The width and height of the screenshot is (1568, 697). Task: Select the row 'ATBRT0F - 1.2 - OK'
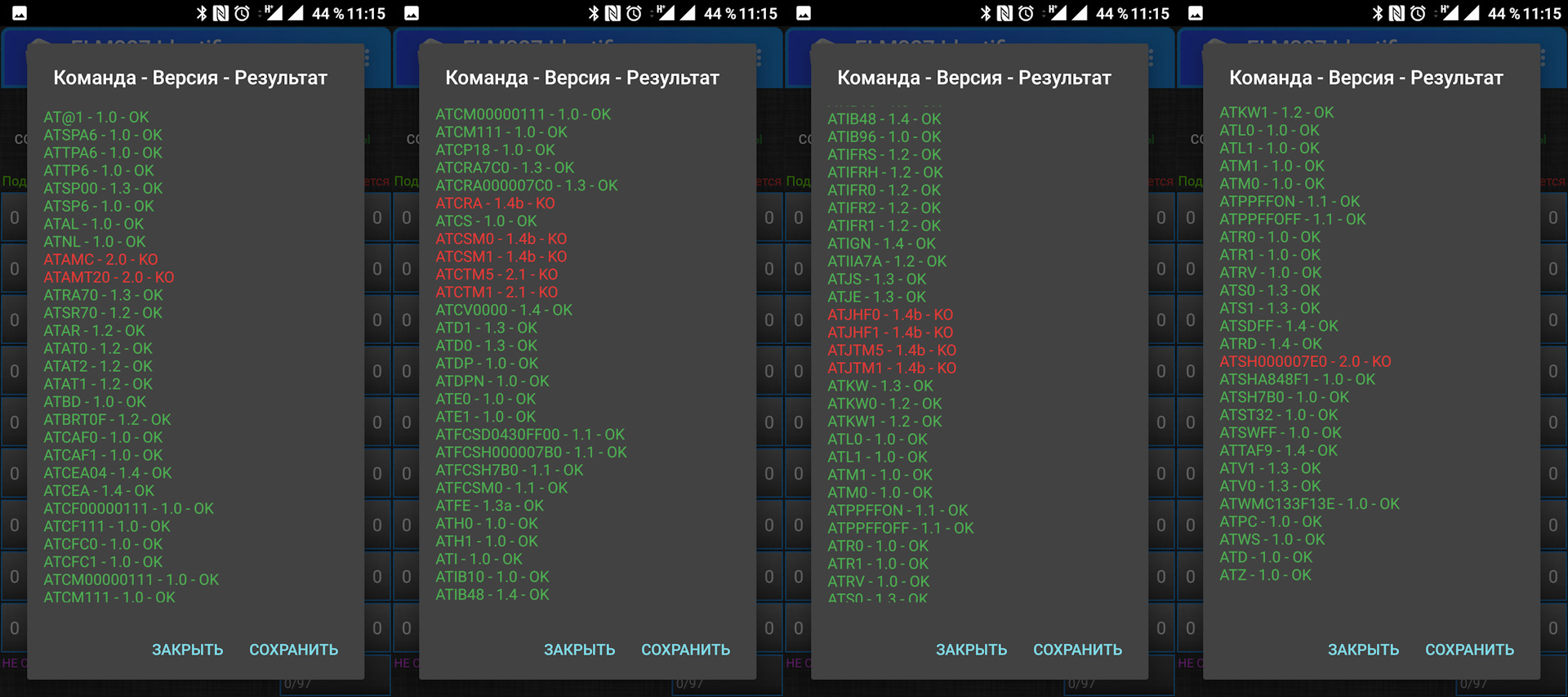[107, 419]
